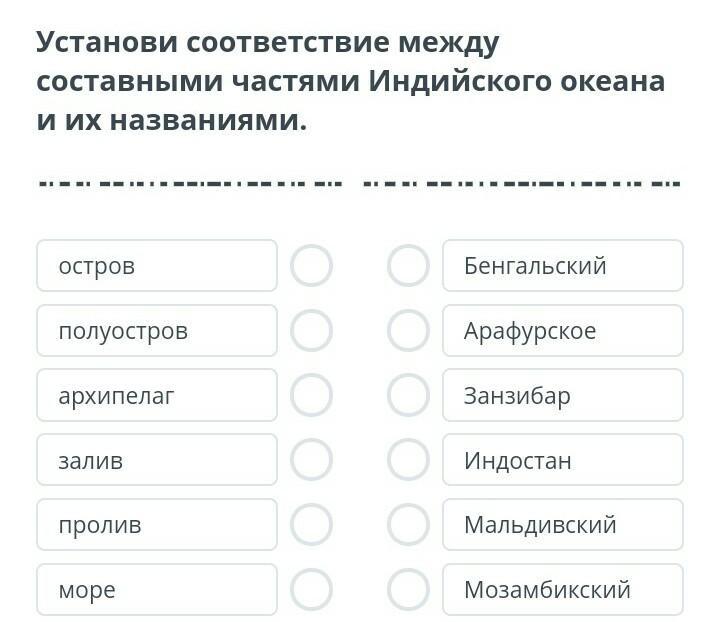Select the radio circle next to залив
The height and width of the screenshot is (622, 720).
coord(311,460)
